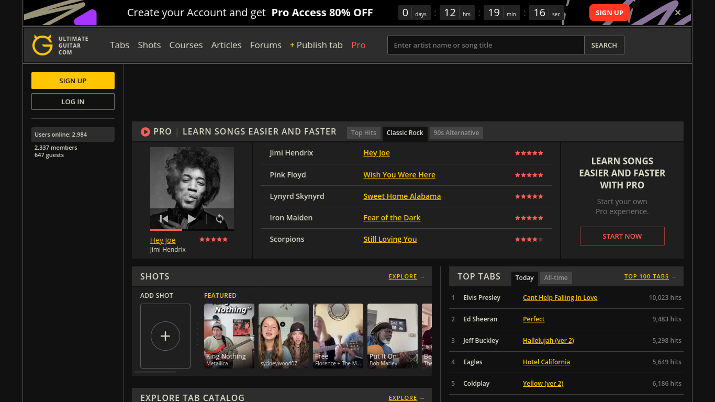Go to Articles
This screenshot has width=715, height=402.
point(226,45)
